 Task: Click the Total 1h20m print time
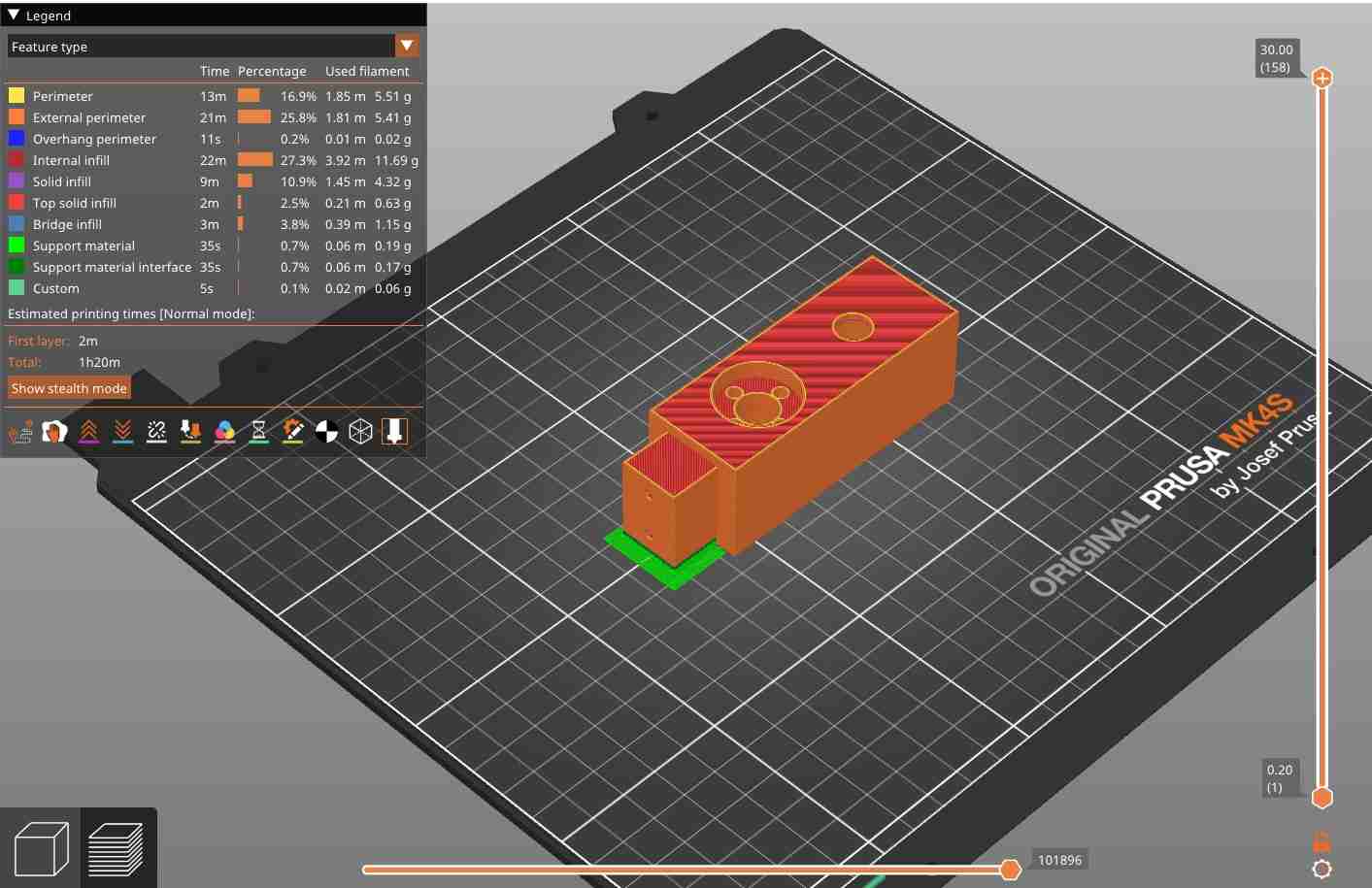99,362
